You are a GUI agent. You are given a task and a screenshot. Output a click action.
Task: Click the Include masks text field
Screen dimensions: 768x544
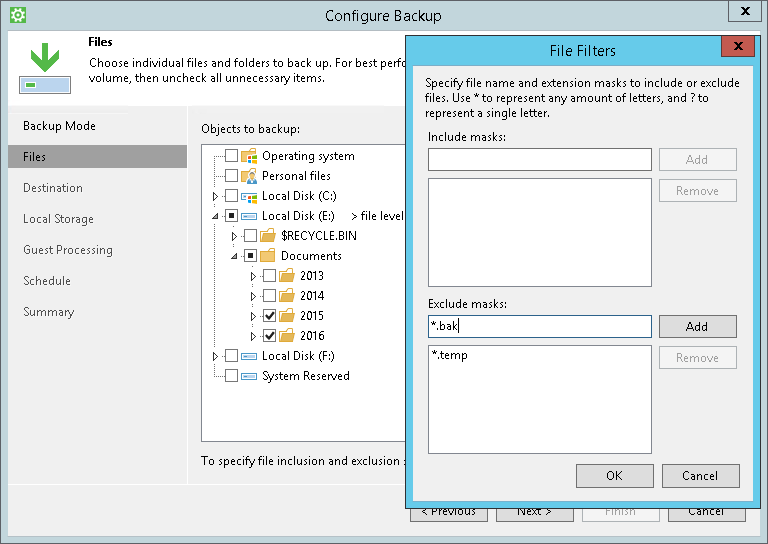tap(540, 159)
